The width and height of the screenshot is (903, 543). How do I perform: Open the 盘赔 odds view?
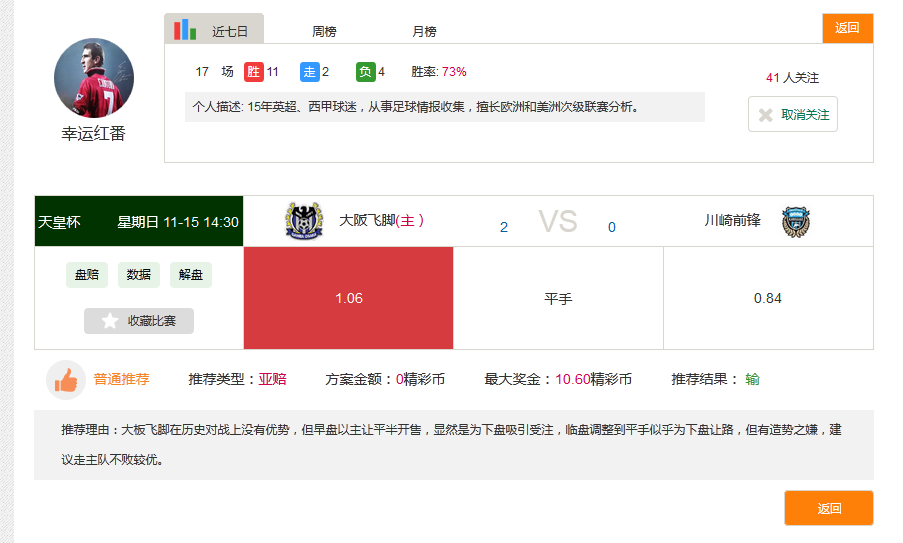point(87,275)
